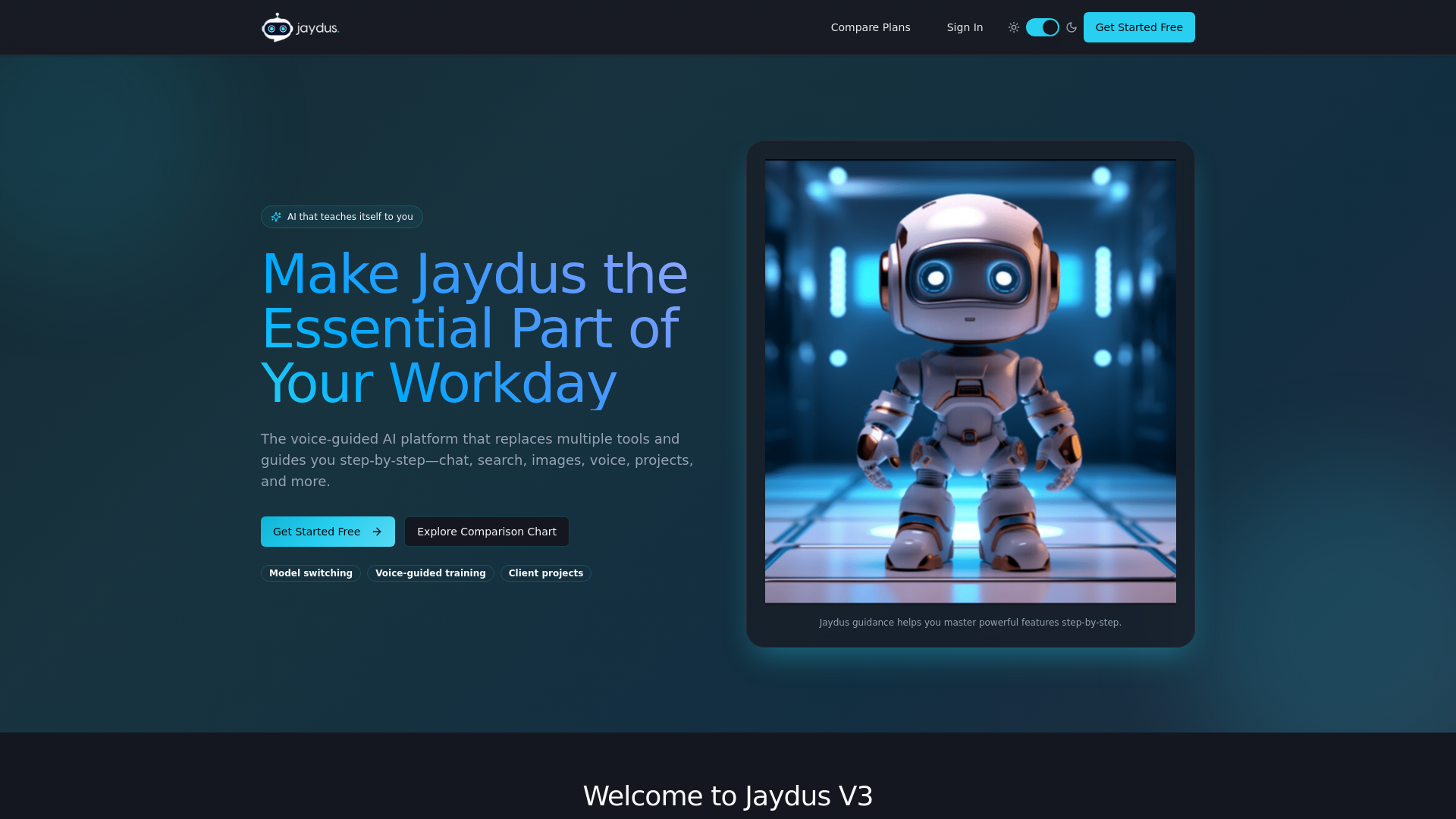Click the sun icon for light mode
Screen dimensions: 1456x819
pos(1014,27)
